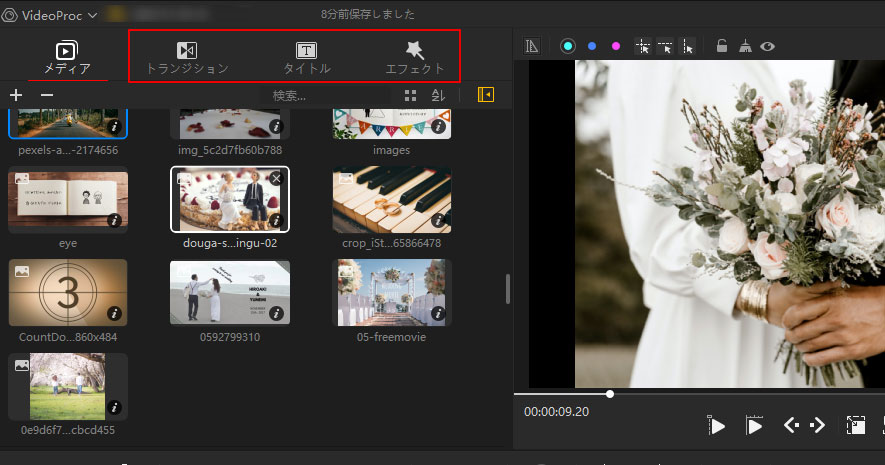Show info for the douga-s...ingu-02 clip
Screen dimensions: 885x465
click(276, 220)
